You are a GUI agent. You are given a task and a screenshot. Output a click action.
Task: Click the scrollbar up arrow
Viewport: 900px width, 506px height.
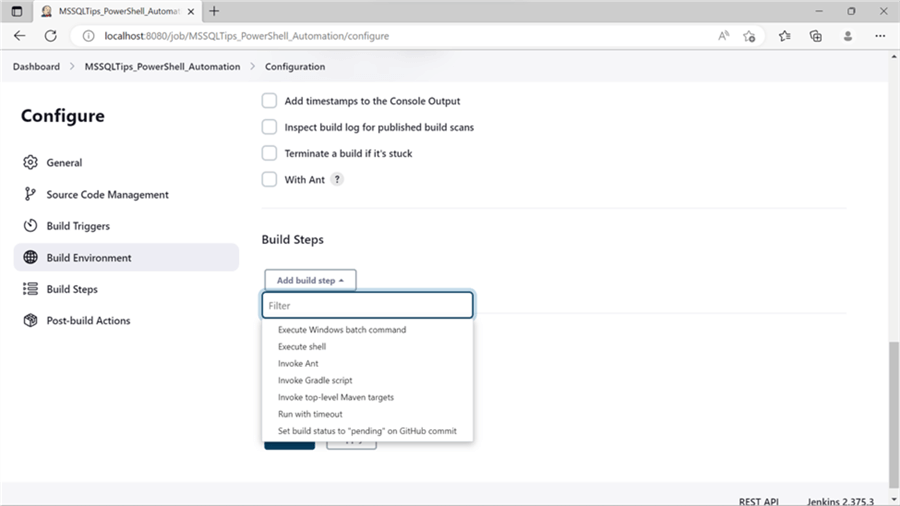tap(894, 56)
